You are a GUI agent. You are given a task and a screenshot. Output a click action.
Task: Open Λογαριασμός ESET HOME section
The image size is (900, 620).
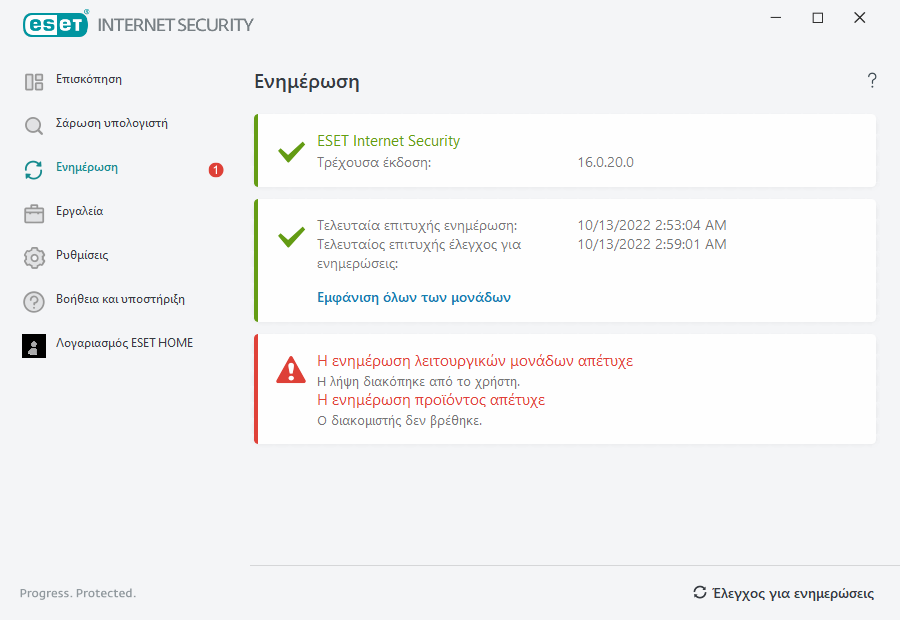click(x=125, y=343)
